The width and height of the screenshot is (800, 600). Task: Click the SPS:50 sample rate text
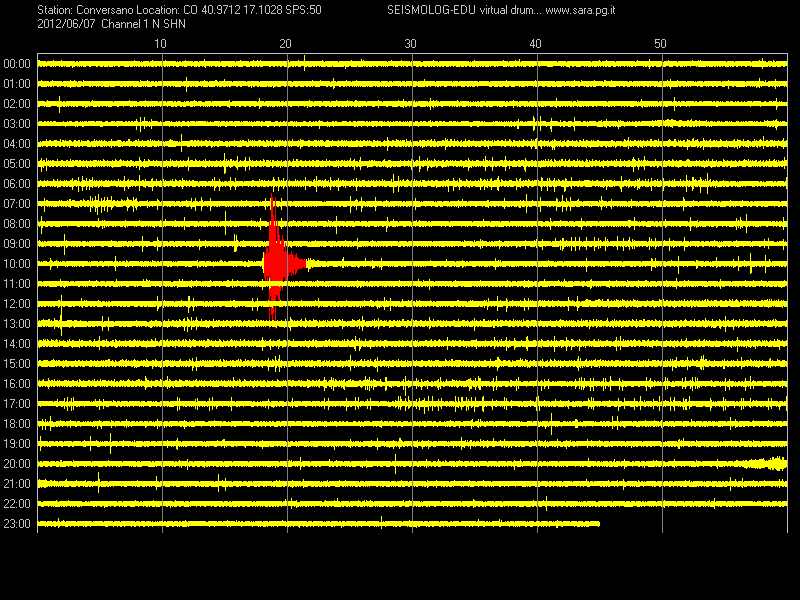(303, 10)
